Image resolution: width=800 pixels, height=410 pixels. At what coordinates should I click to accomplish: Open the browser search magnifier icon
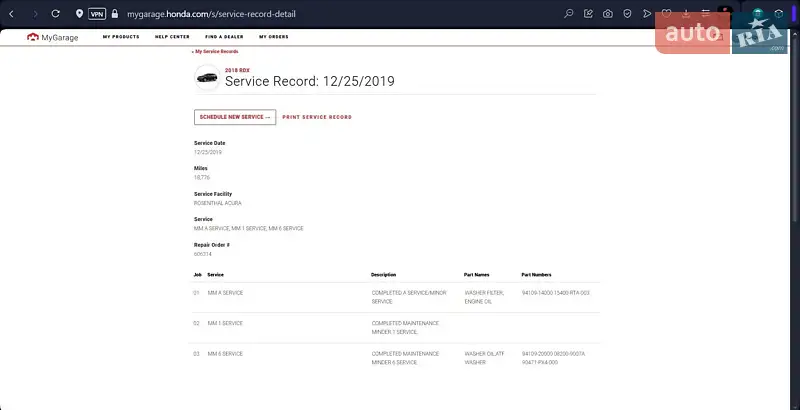569,14
